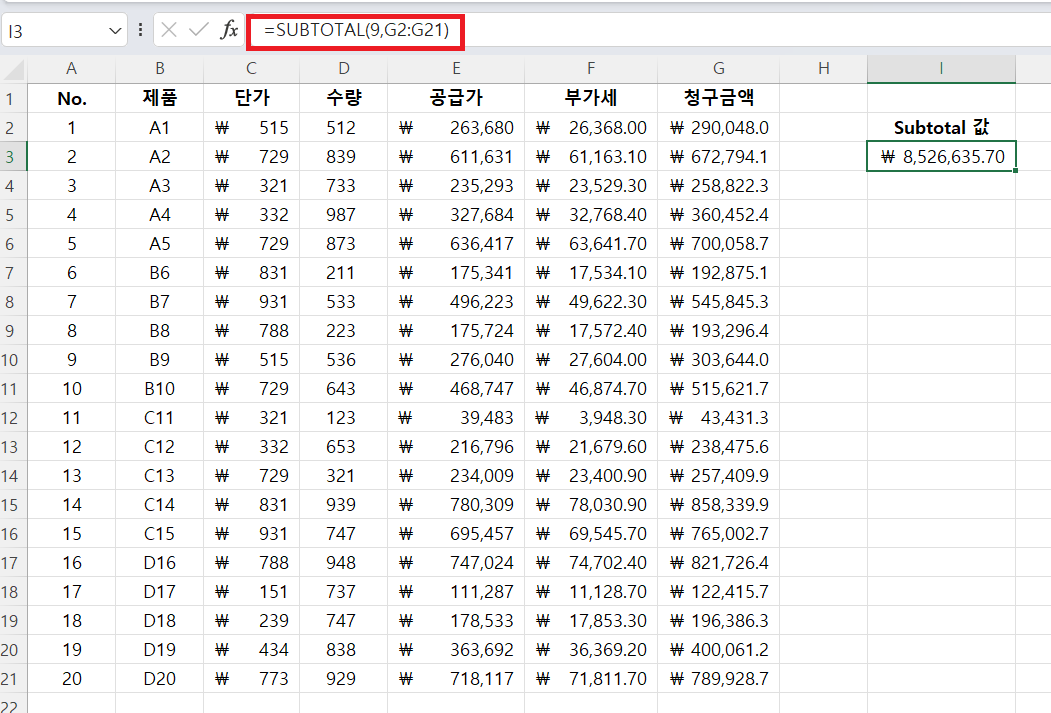The height and width of the screenshot is (713, 1051).
Task: Select column I header
Action: pyautogui.click(x=941, y=69)
